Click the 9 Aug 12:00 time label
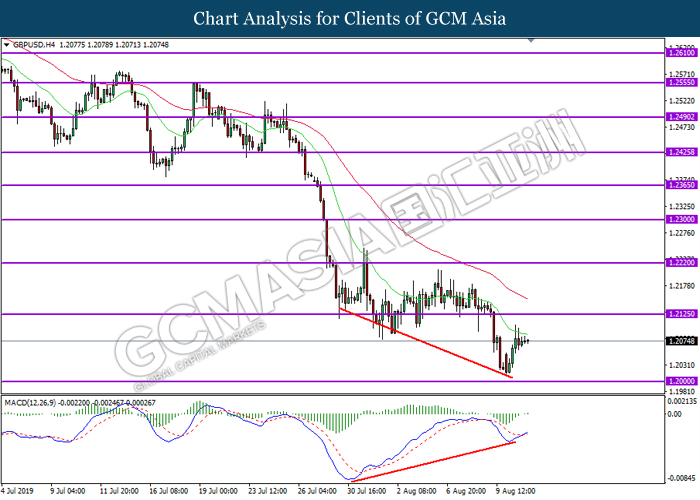The width and height of the screenshot is (700, 500). tap(516, 491)
